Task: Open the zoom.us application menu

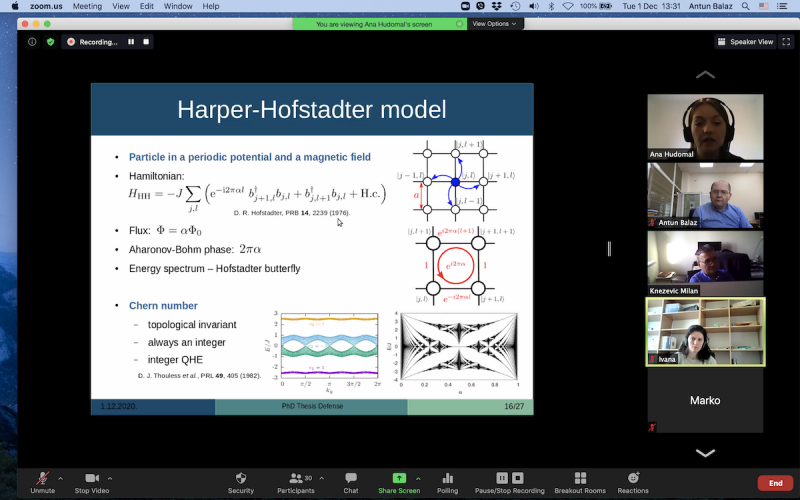Action: pos(46,6)
